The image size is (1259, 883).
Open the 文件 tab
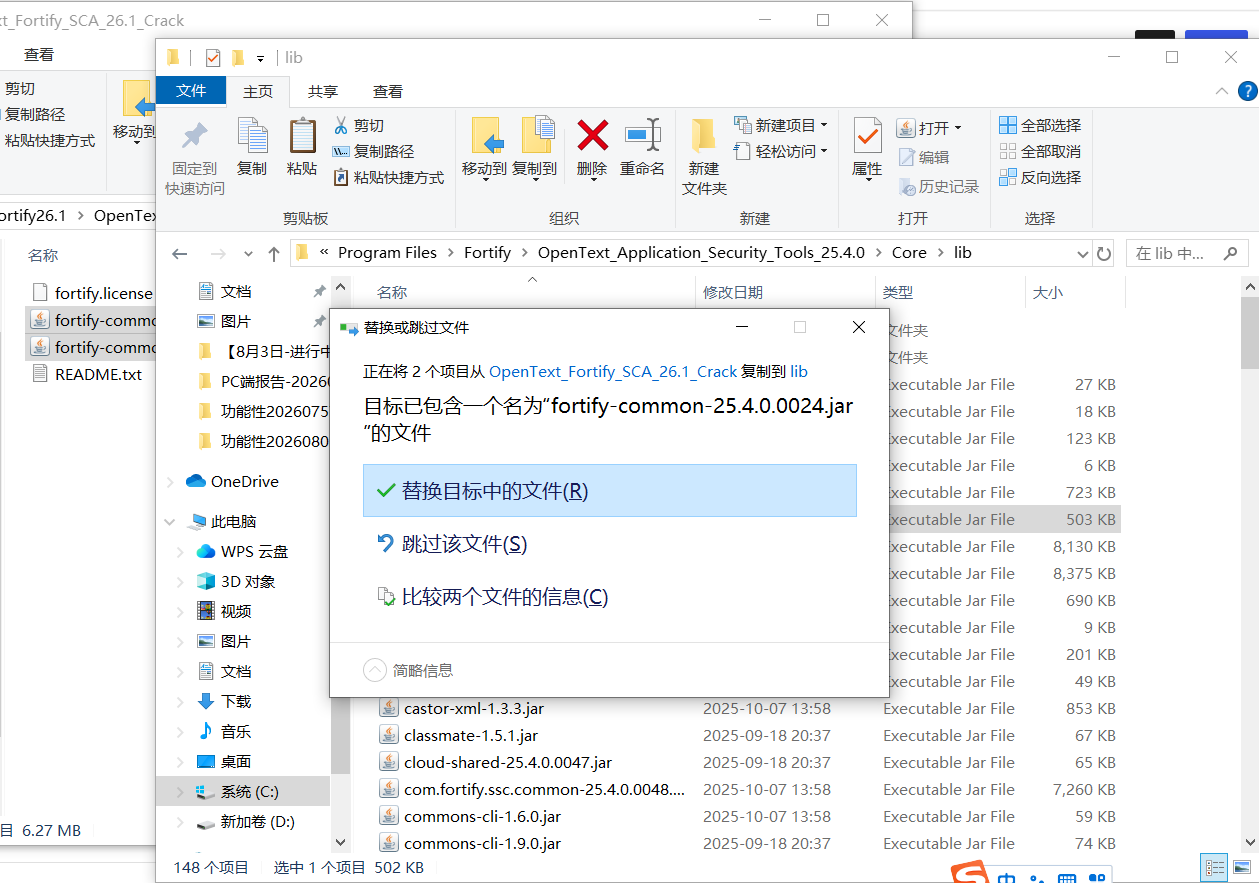pyautogui.click(x=191, y=91)
